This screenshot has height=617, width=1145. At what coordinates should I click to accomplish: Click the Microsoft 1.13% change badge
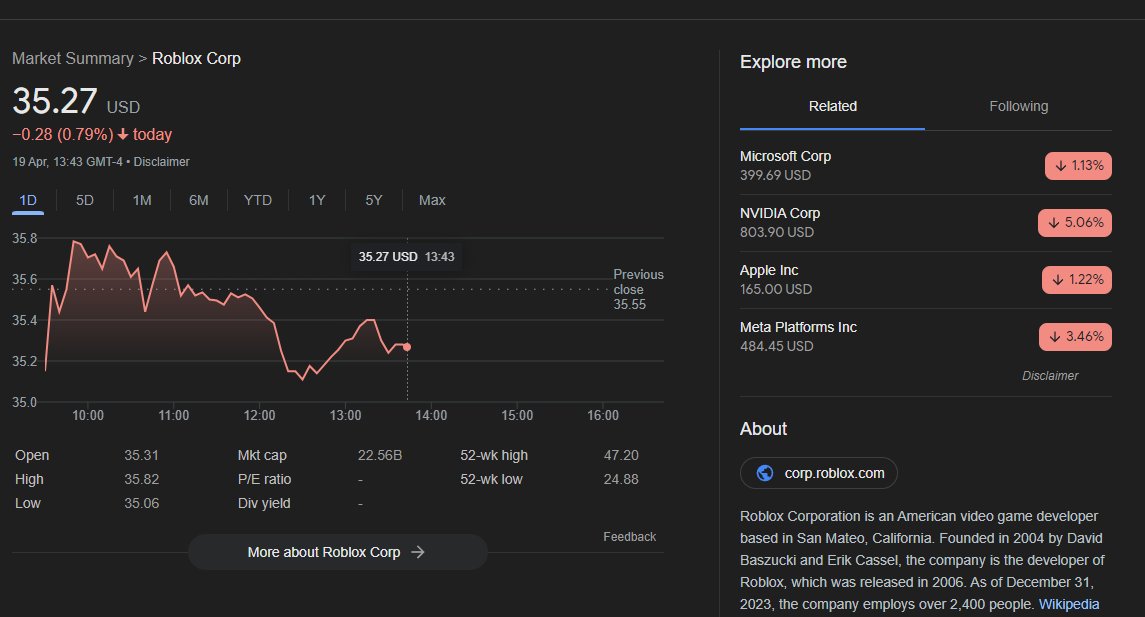[x=1079, y=166]
